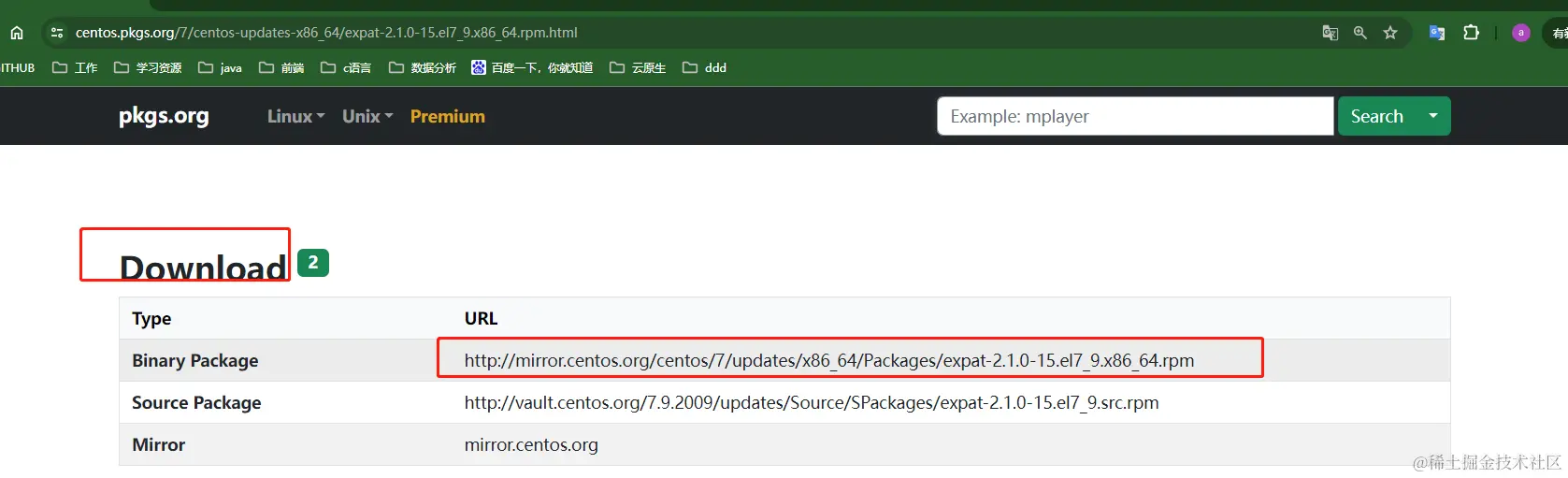Open the Search options dropdown arrow
The image size is (1568, 478).
[1432, 116]
